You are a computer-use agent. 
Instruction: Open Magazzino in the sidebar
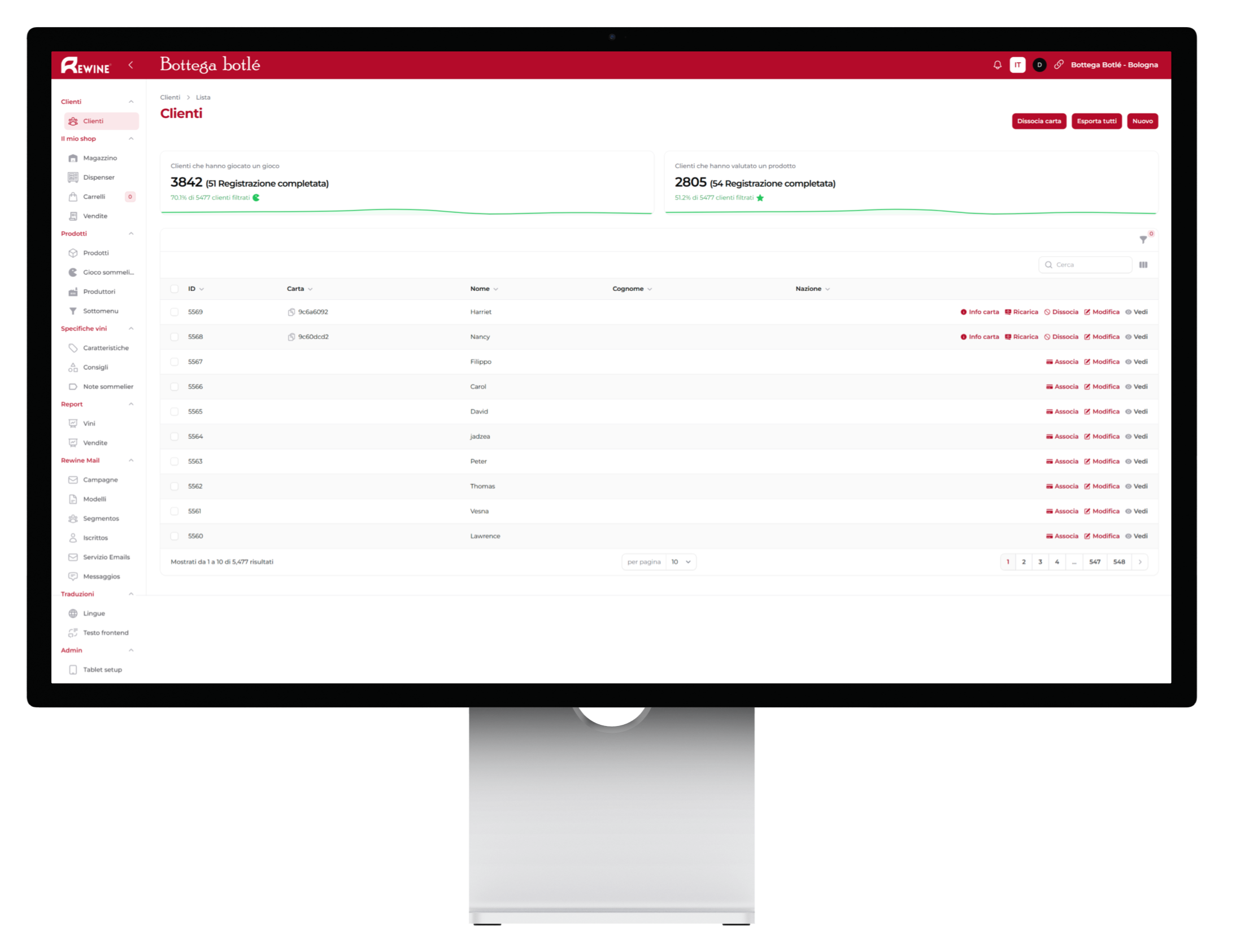pyautogui.click(x=99, y=158)
